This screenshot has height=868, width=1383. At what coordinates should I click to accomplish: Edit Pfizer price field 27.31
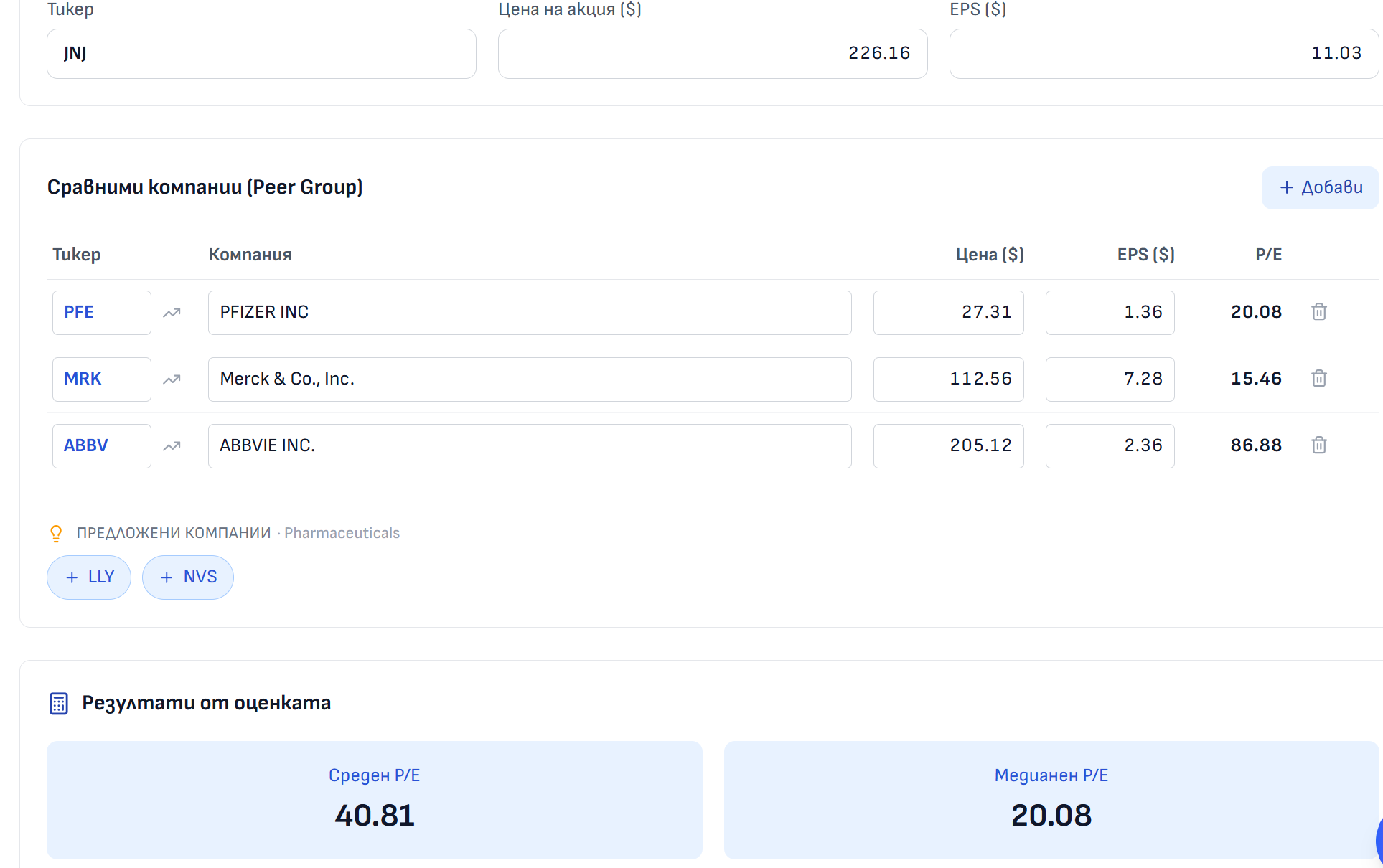point(949,313)
